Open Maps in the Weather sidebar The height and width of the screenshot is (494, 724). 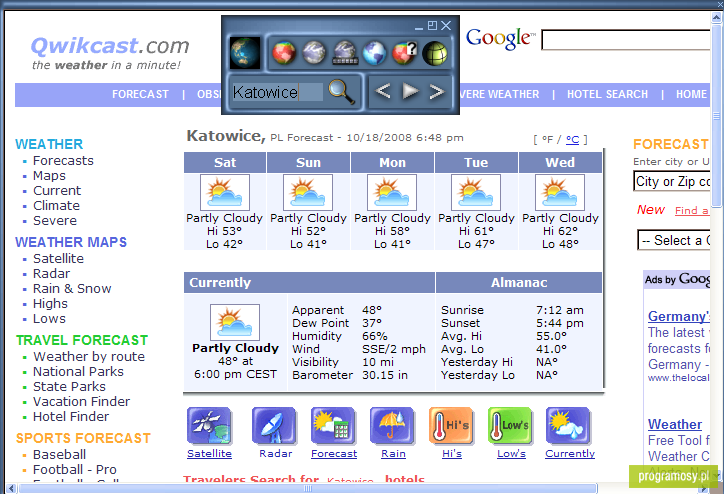click(49, 176)
